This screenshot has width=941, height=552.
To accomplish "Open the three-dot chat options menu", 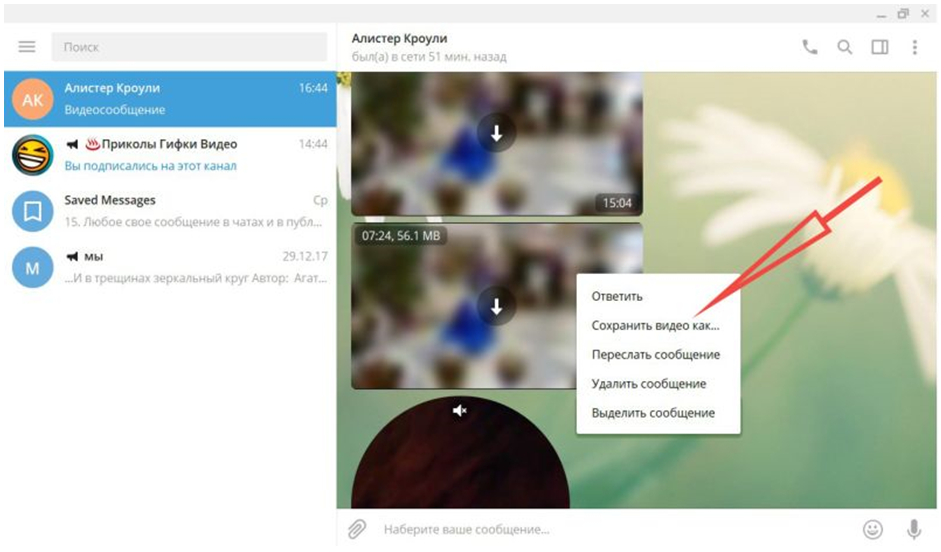I will coord(915,47).
